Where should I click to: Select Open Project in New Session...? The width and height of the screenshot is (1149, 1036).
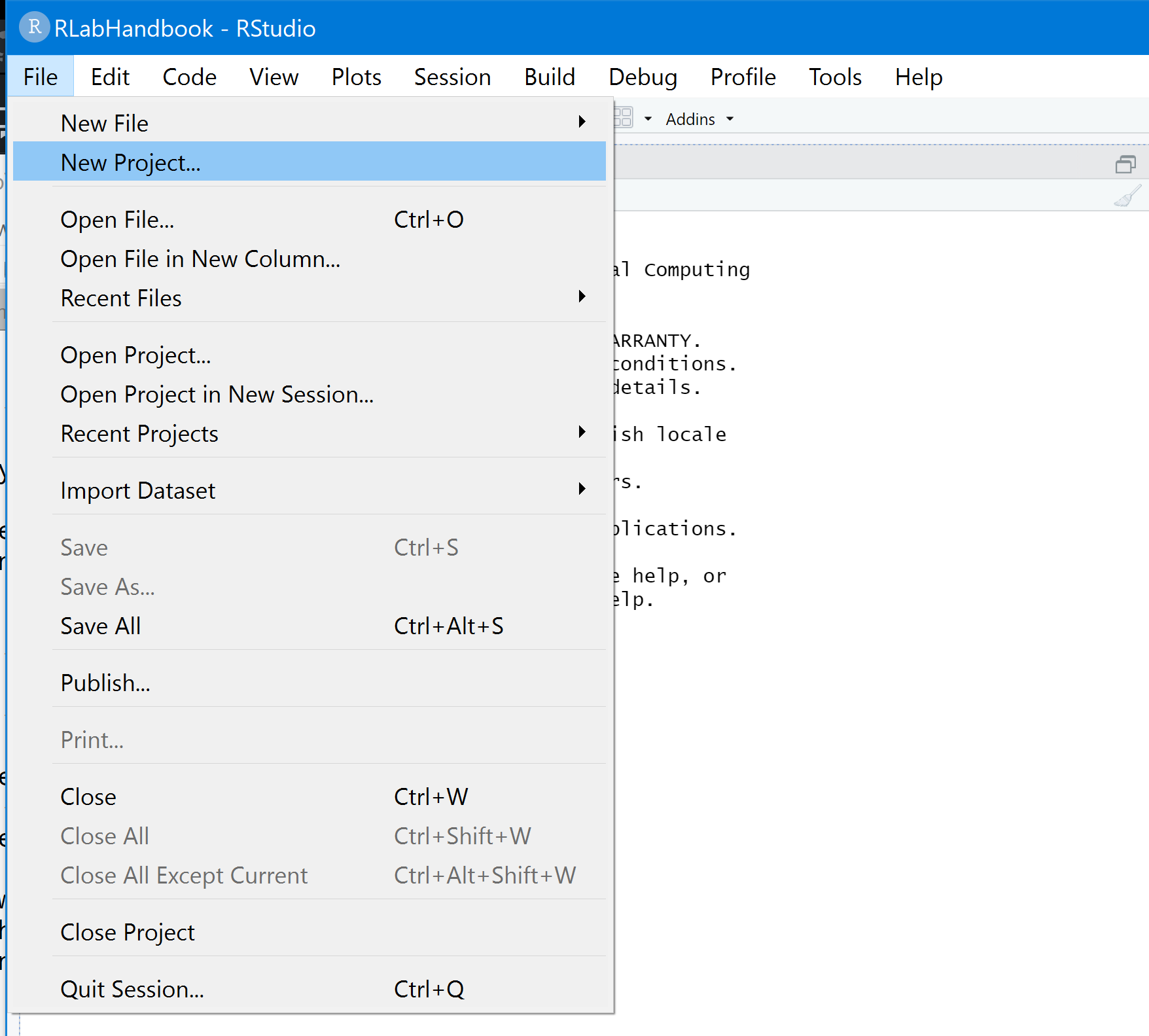click(217, 395)
